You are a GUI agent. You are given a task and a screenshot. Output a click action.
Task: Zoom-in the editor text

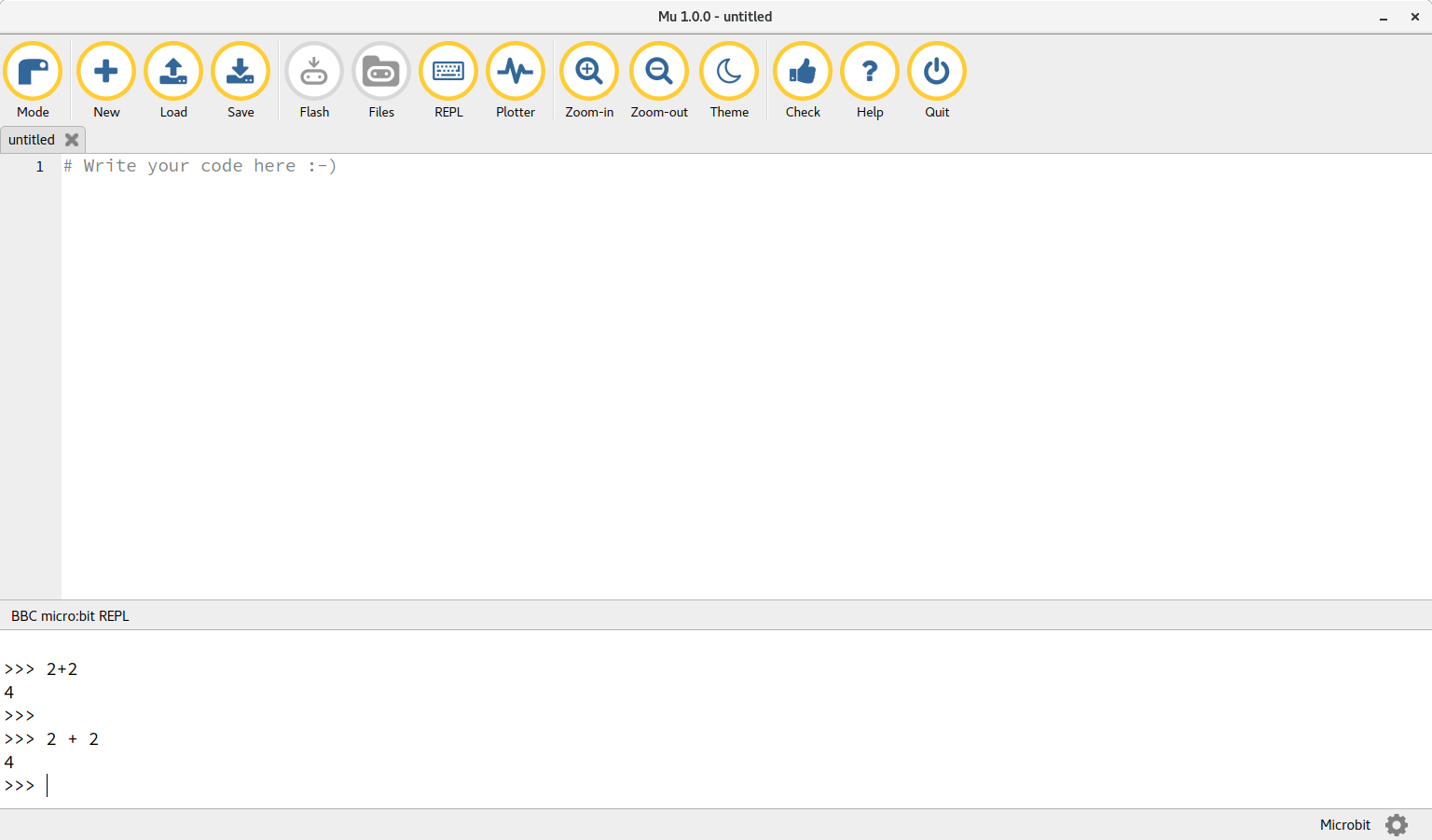(x=589, y=80)
